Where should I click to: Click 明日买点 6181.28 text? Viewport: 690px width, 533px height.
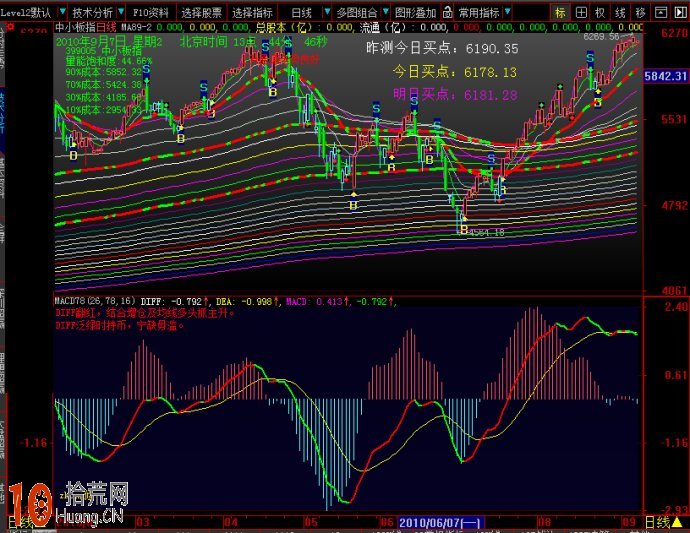(x=455, y=95)
